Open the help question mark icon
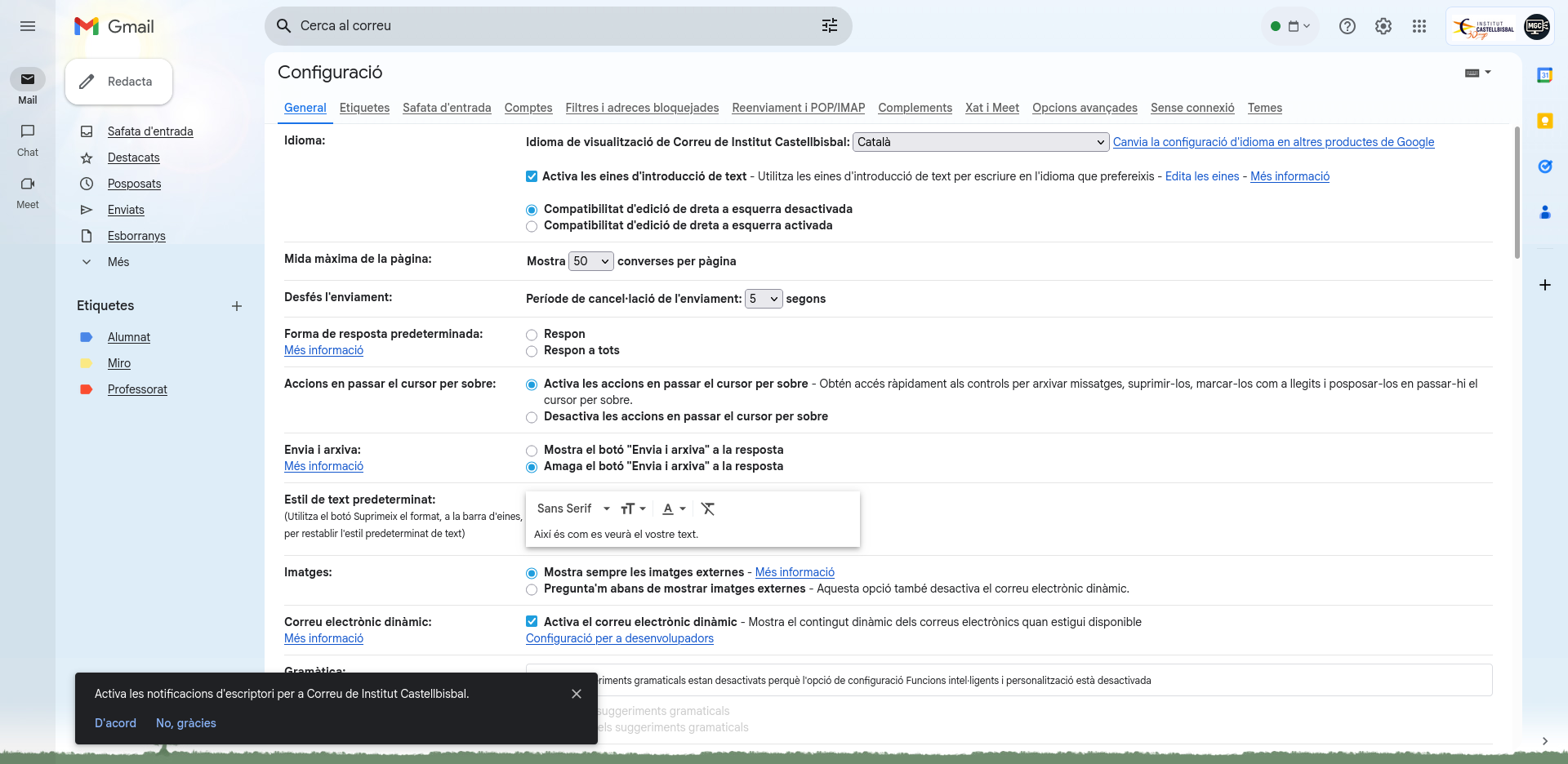This screenshot has height=764, width=1568. coord(1347,26)
